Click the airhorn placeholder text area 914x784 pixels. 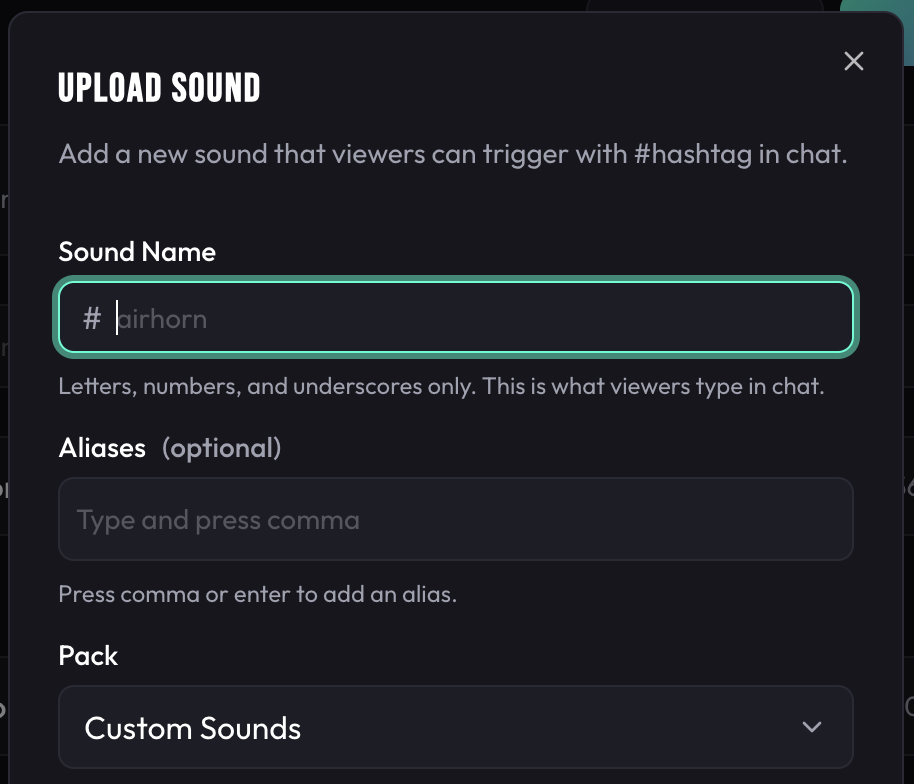point(162,317)
